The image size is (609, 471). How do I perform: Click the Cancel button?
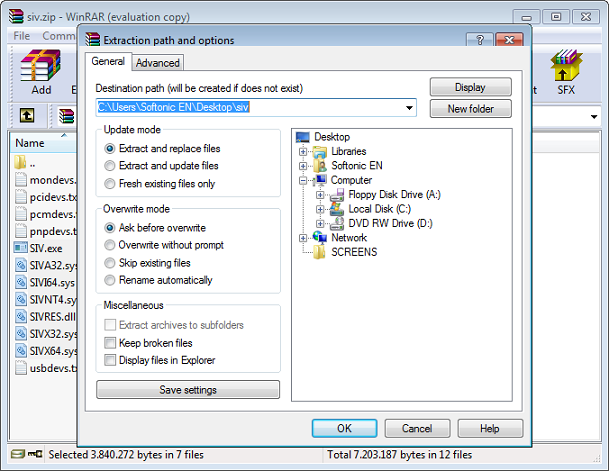tap(417, 428)
